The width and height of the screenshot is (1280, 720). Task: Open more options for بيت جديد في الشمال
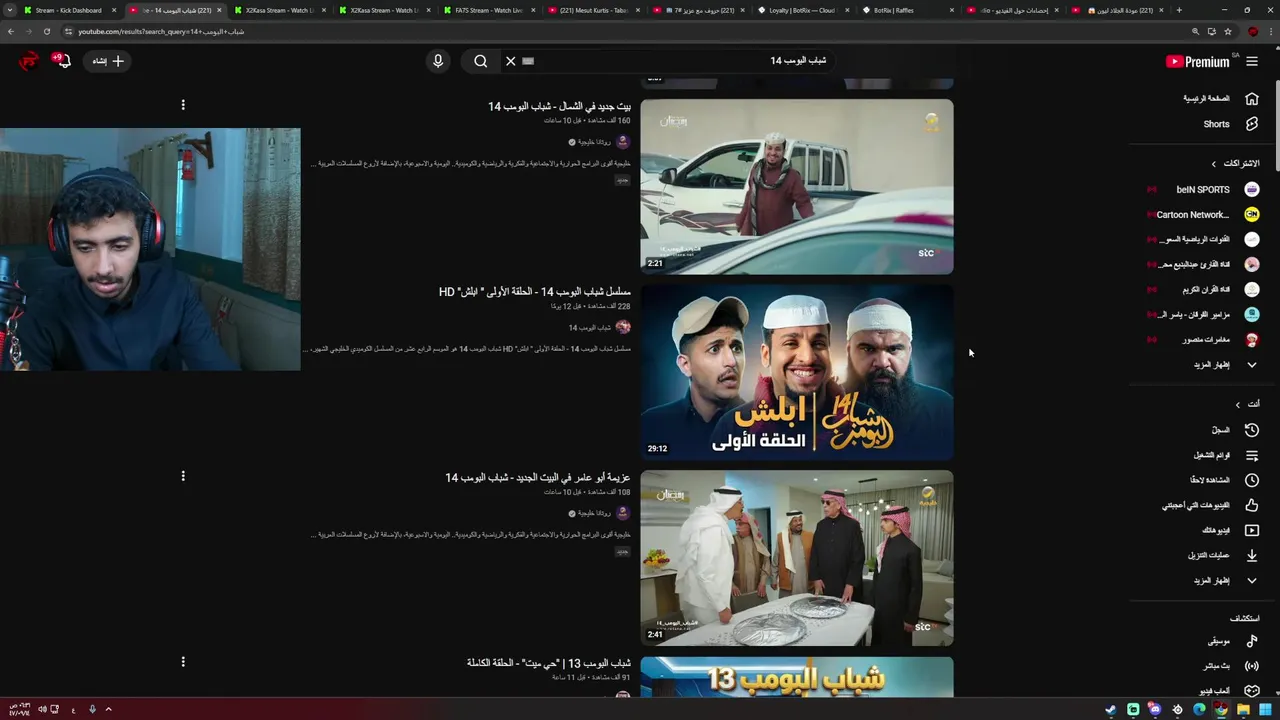click(183, 105)
